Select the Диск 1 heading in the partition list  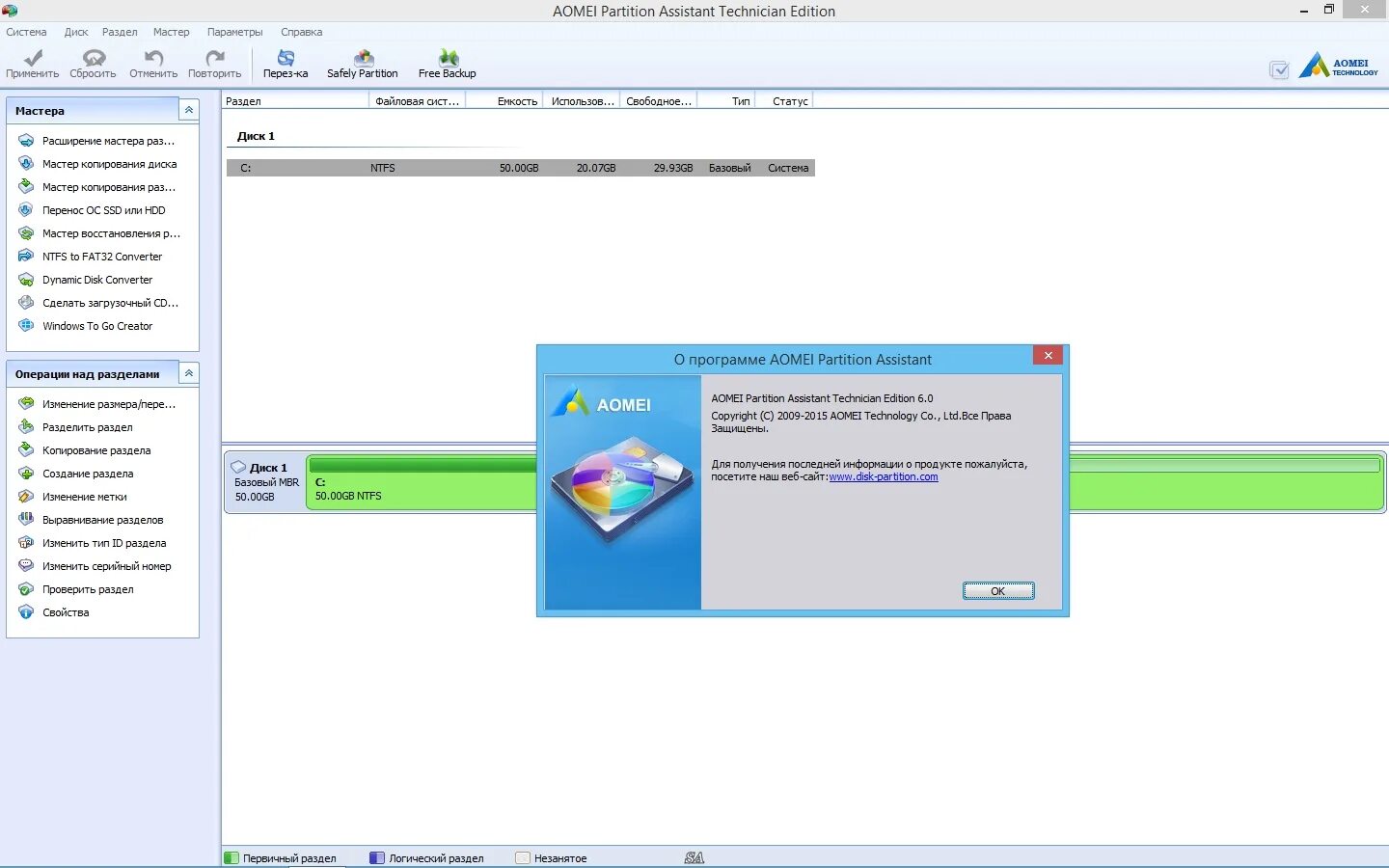(256, 136)
